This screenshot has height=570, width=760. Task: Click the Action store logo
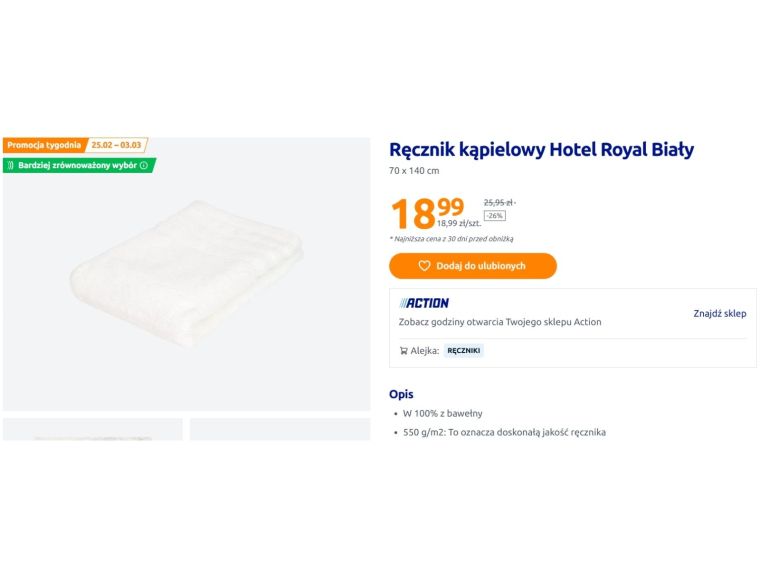pyautogui.click(x=424, y=303)
